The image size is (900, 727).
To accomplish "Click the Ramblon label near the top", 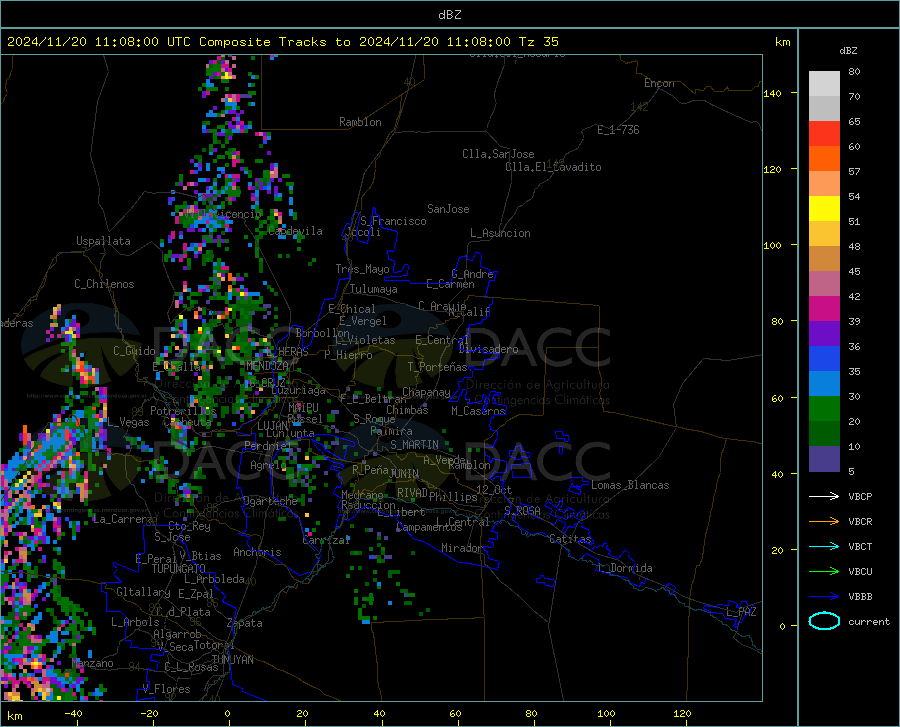I will (x=360, y=122).
